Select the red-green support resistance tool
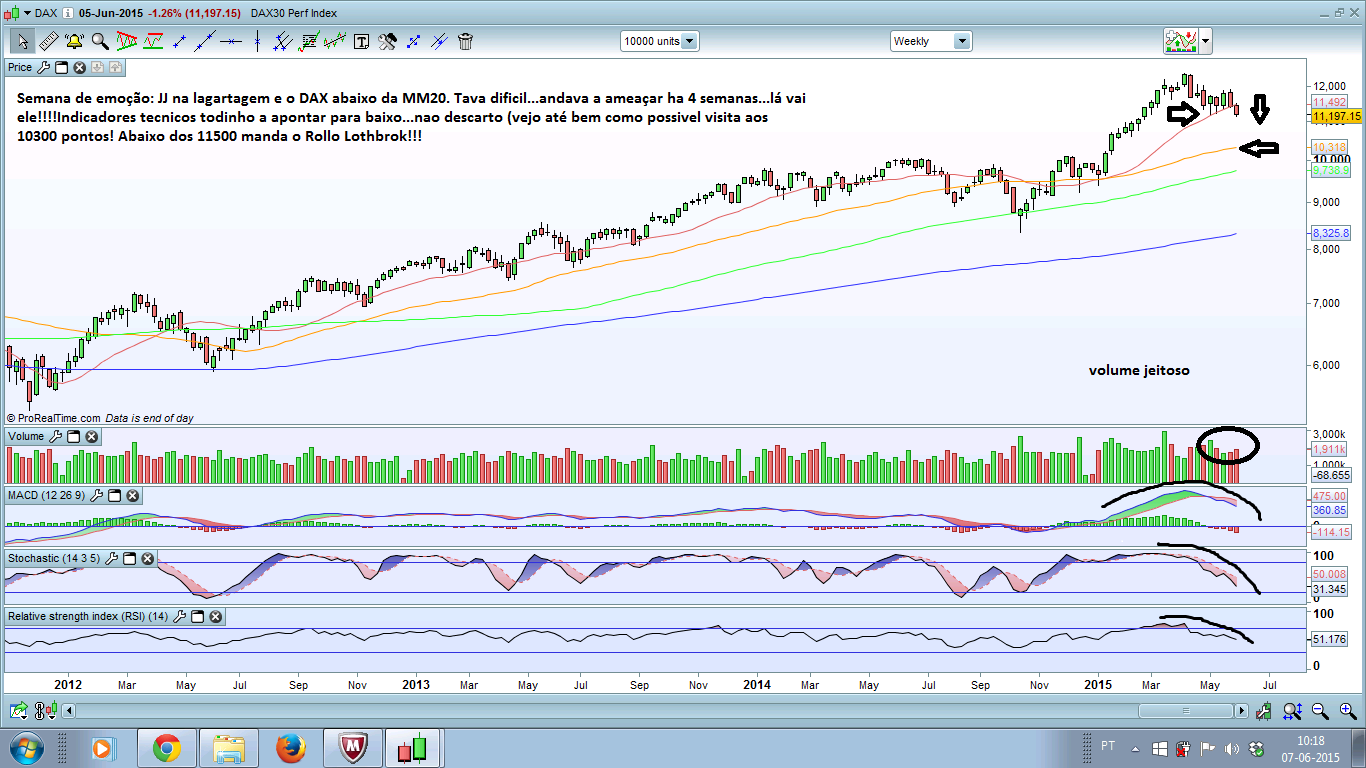The width and height of the screenshot is (1366, 768). (x=153, y=41)
